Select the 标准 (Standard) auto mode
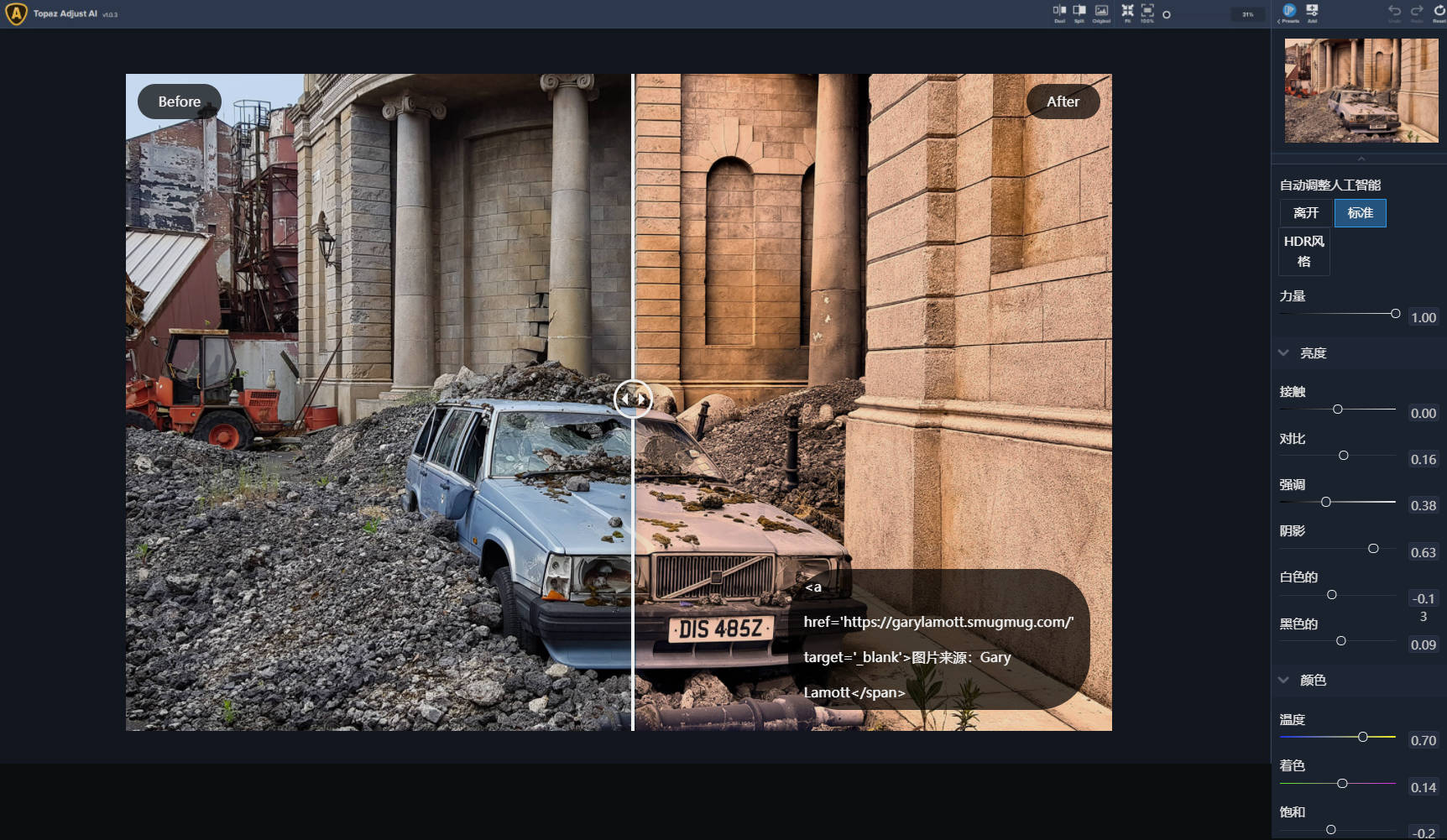 click(1360, 213)
